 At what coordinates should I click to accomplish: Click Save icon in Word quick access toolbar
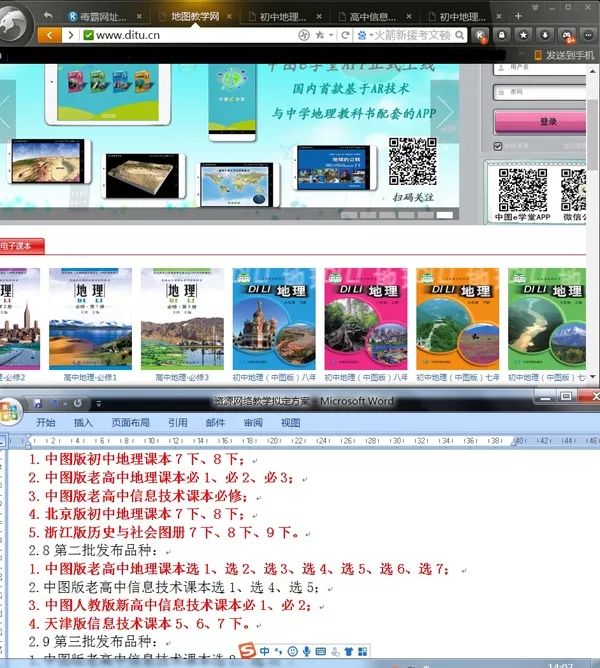pyautogui.click(x=38, y=403)
